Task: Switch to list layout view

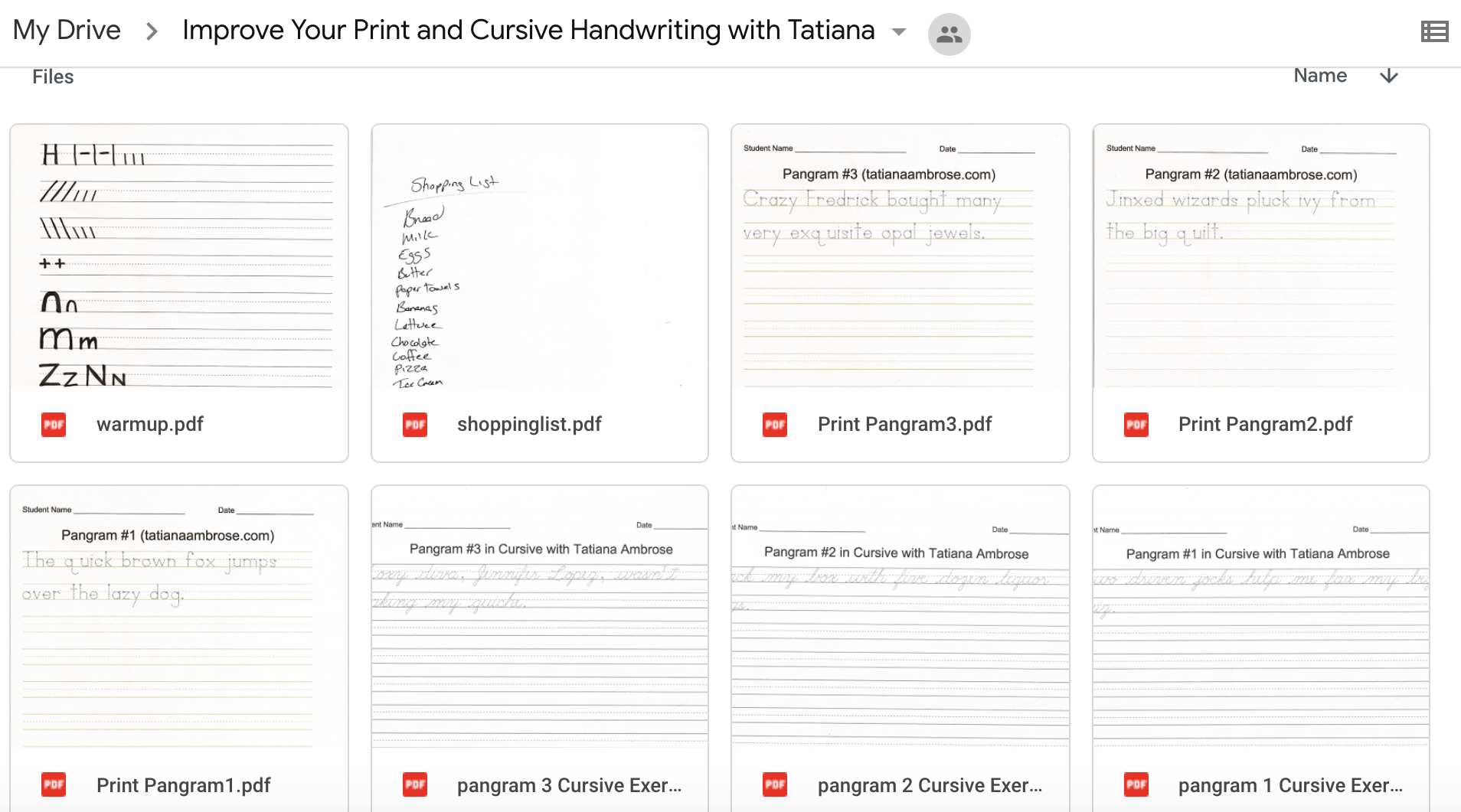Action: tap(1434, 31)
